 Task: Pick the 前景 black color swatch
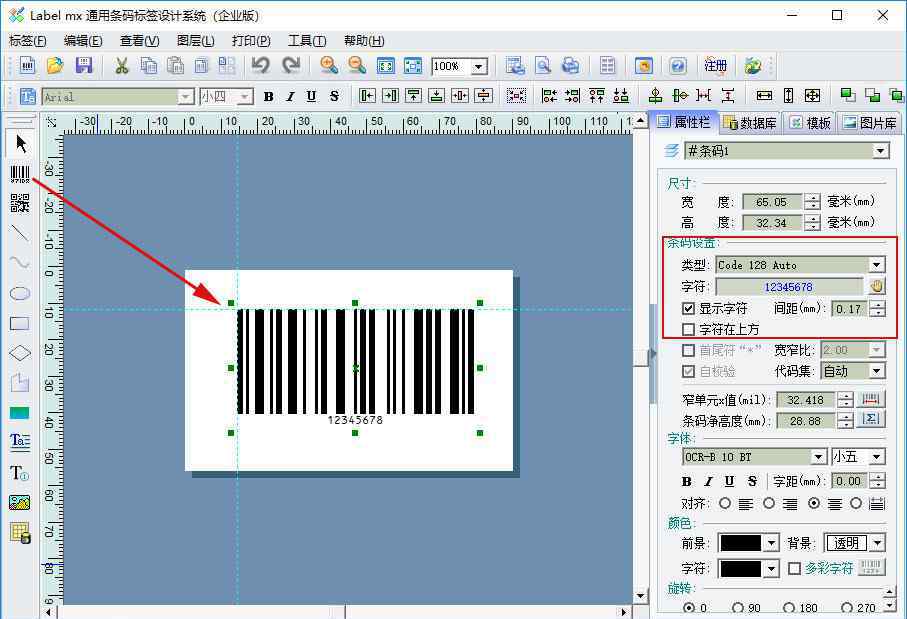740,543
